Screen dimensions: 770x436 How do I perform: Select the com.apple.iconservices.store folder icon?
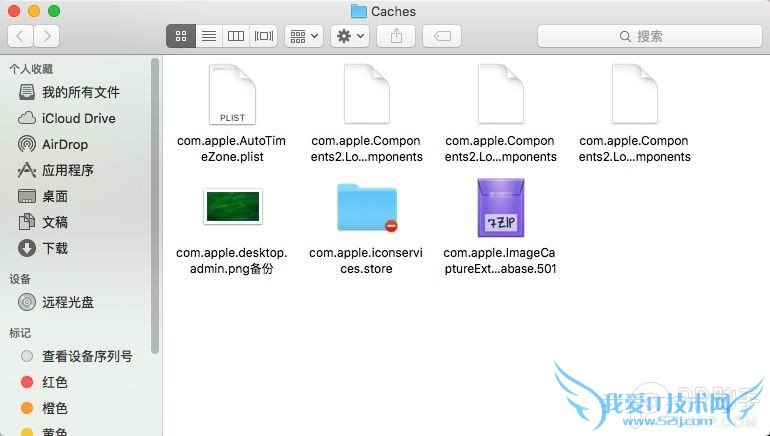coord(367,207)
